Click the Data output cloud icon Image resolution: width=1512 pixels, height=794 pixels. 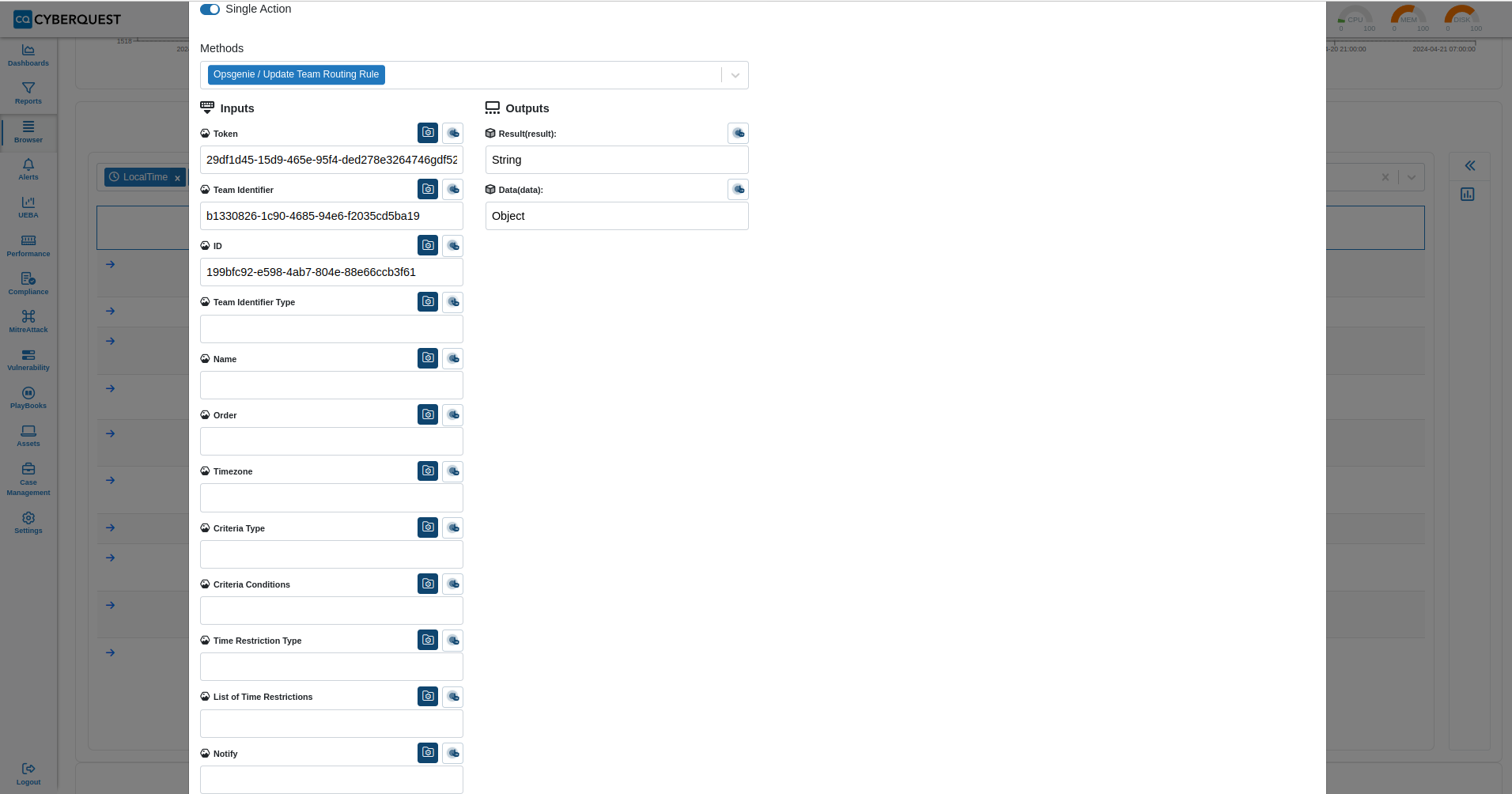point(738,189)
